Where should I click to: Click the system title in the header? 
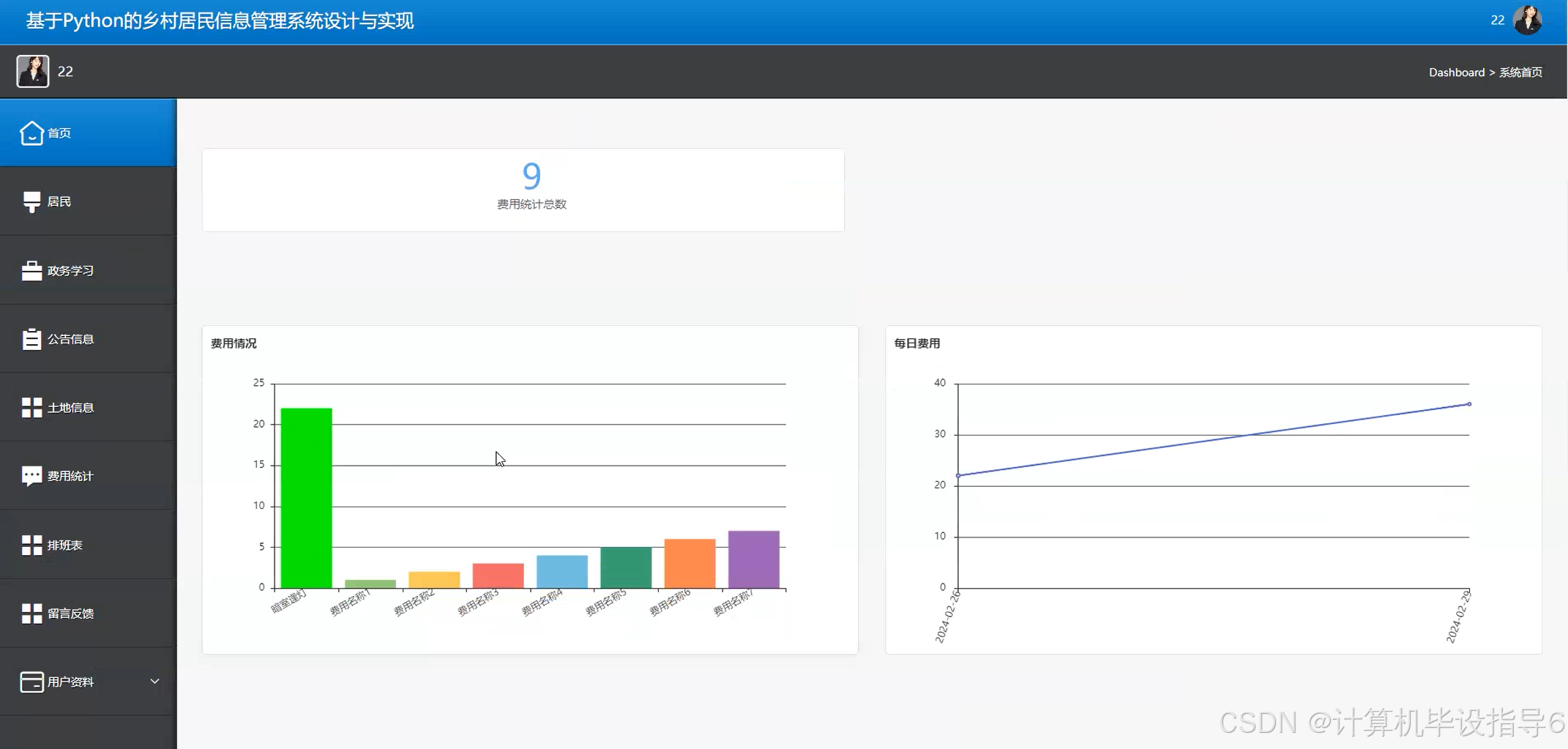click(x=220, y=21)
